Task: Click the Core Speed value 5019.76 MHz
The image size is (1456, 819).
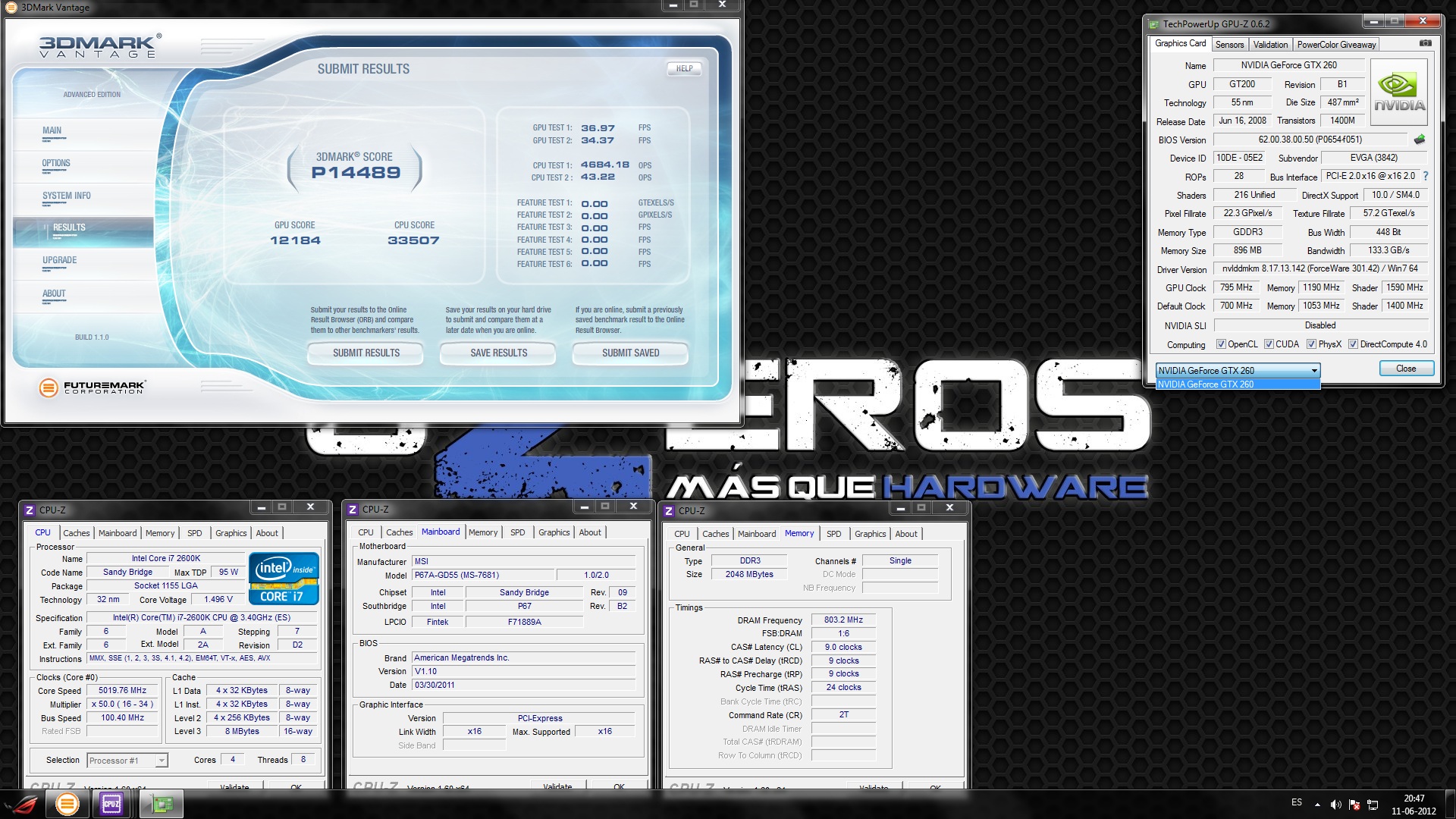Action: click(122, 691)
